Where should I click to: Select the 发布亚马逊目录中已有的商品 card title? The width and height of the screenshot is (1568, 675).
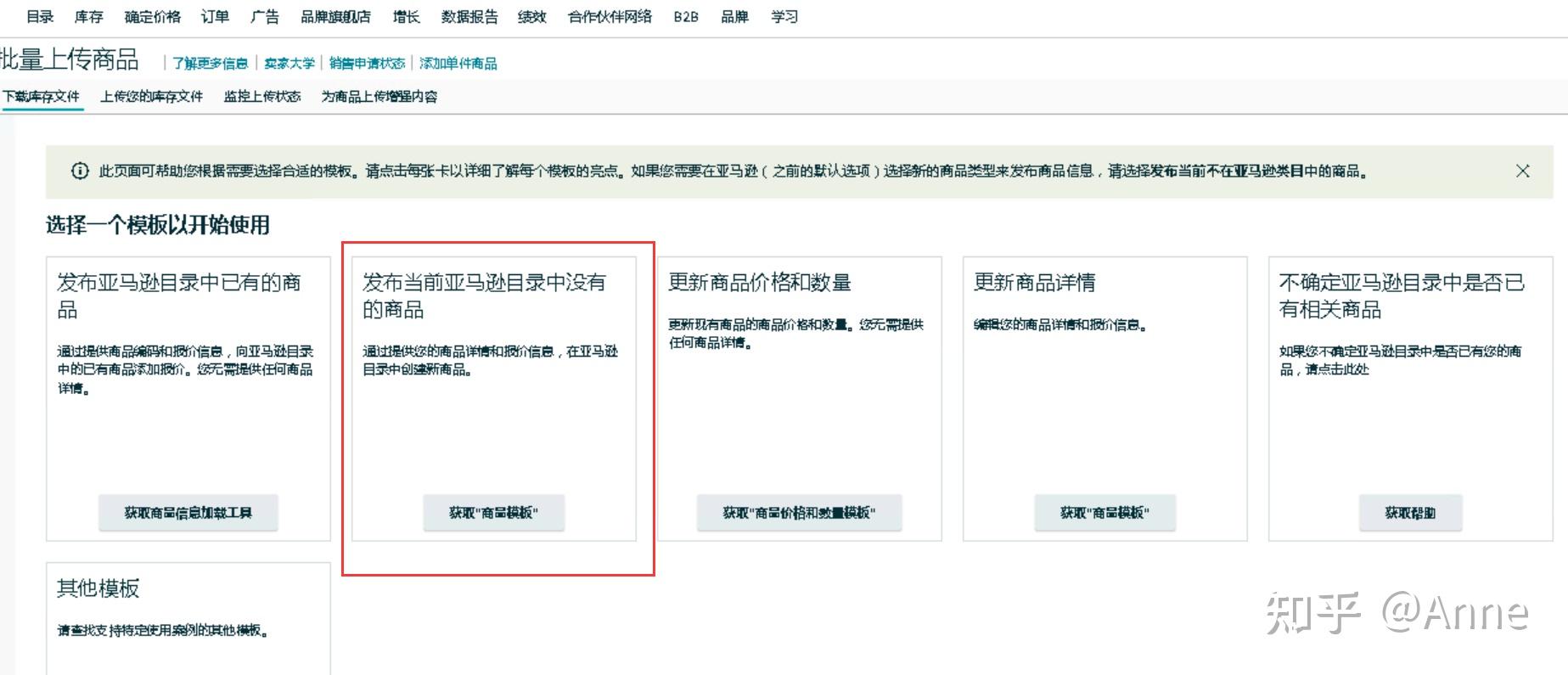(179, 295)
